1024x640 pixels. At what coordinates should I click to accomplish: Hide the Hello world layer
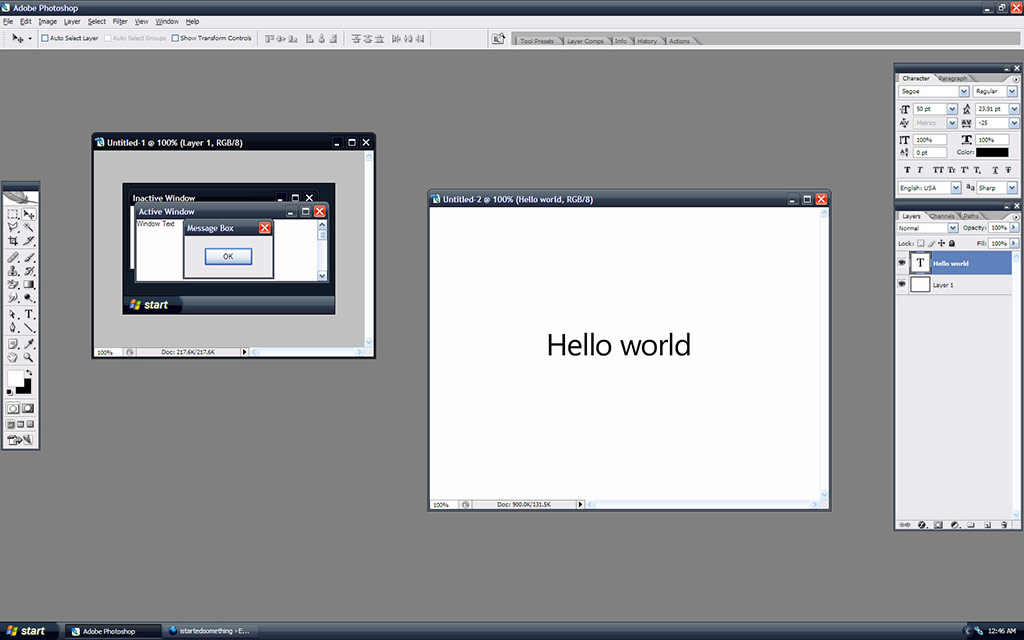pyautogui.click(x=902, y=263)
